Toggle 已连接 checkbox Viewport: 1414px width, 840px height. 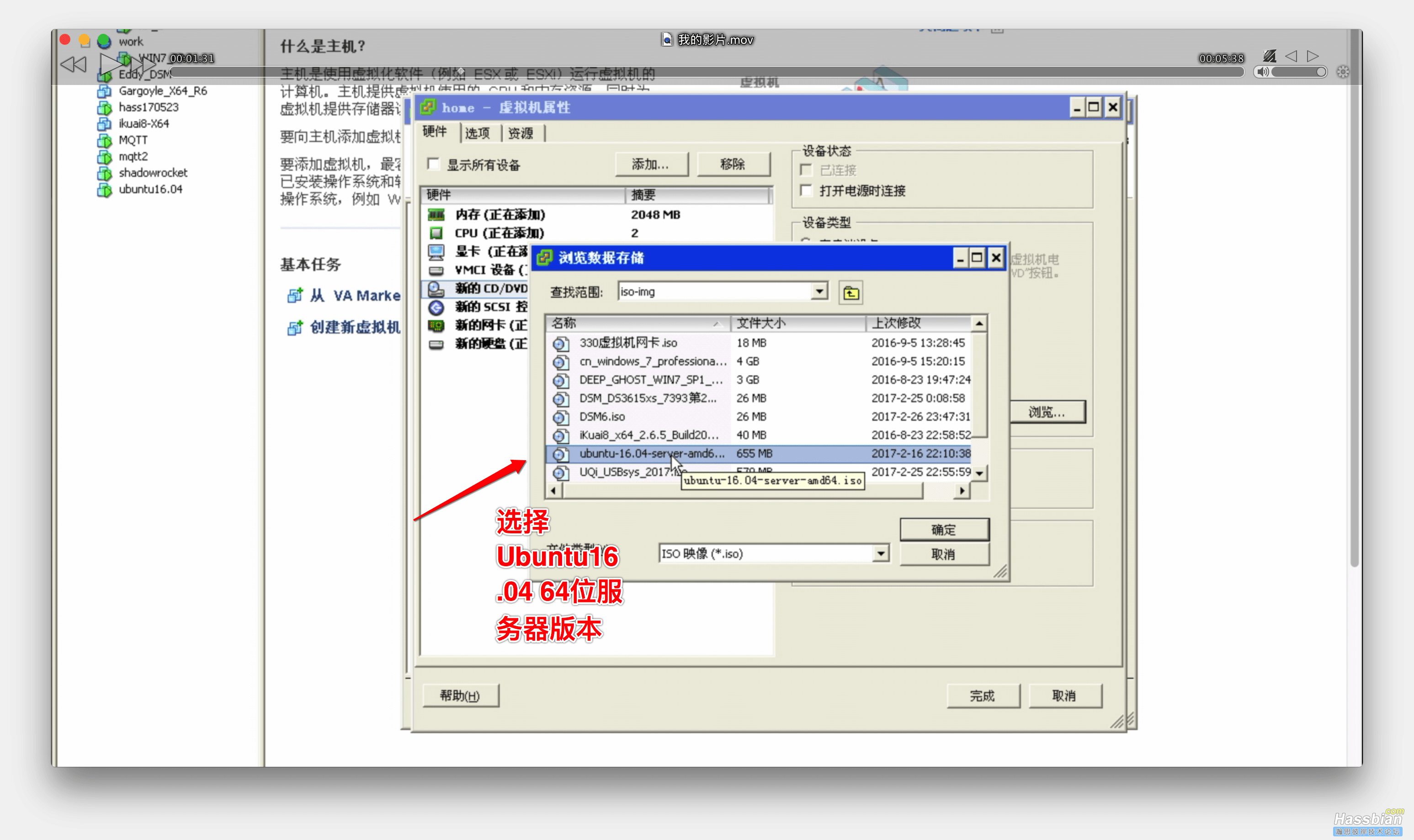(x=806, y=170)
